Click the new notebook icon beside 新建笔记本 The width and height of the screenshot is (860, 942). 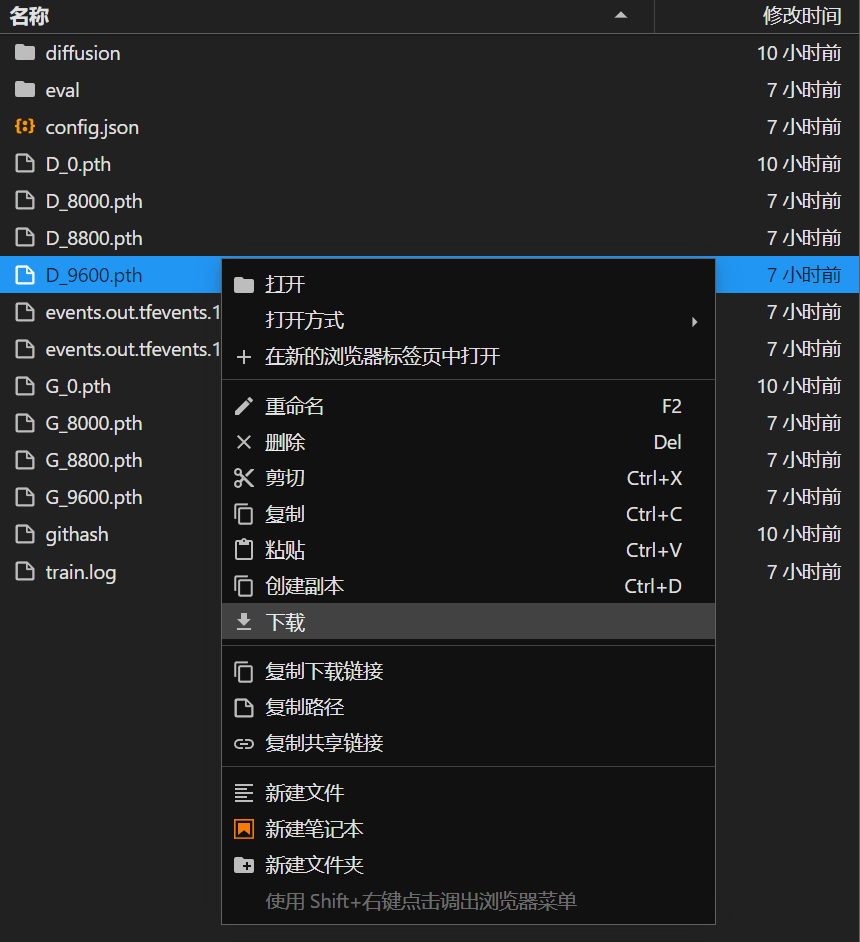[x=244, y=829]
